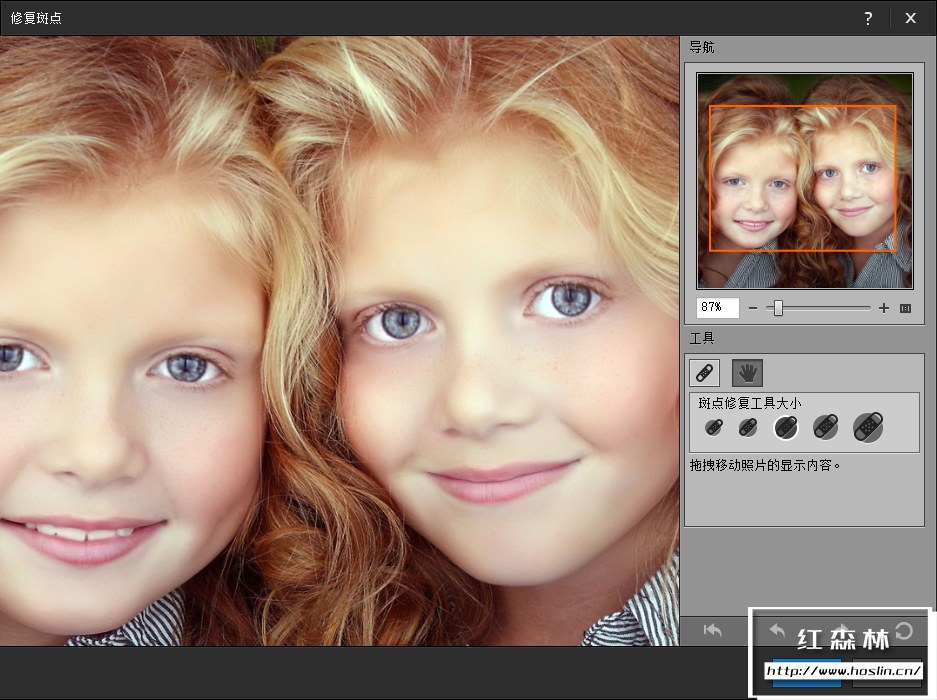Click the 斑点修复工具大小 label
The height and width of the screenshot is (700, 937).
pos(749,404)
